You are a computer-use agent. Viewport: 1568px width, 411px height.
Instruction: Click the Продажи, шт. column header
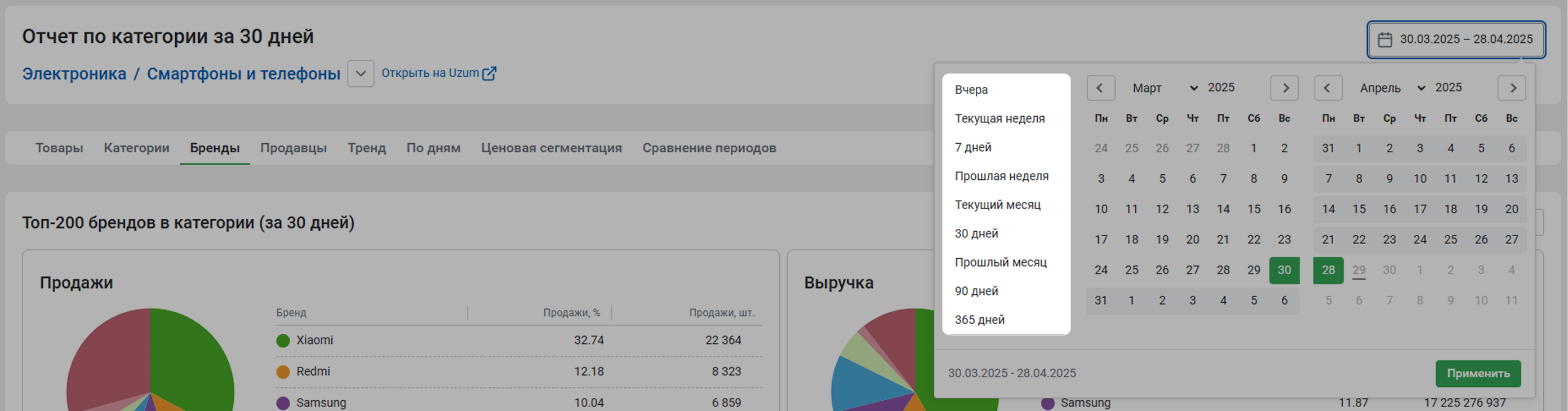[721, 313]
